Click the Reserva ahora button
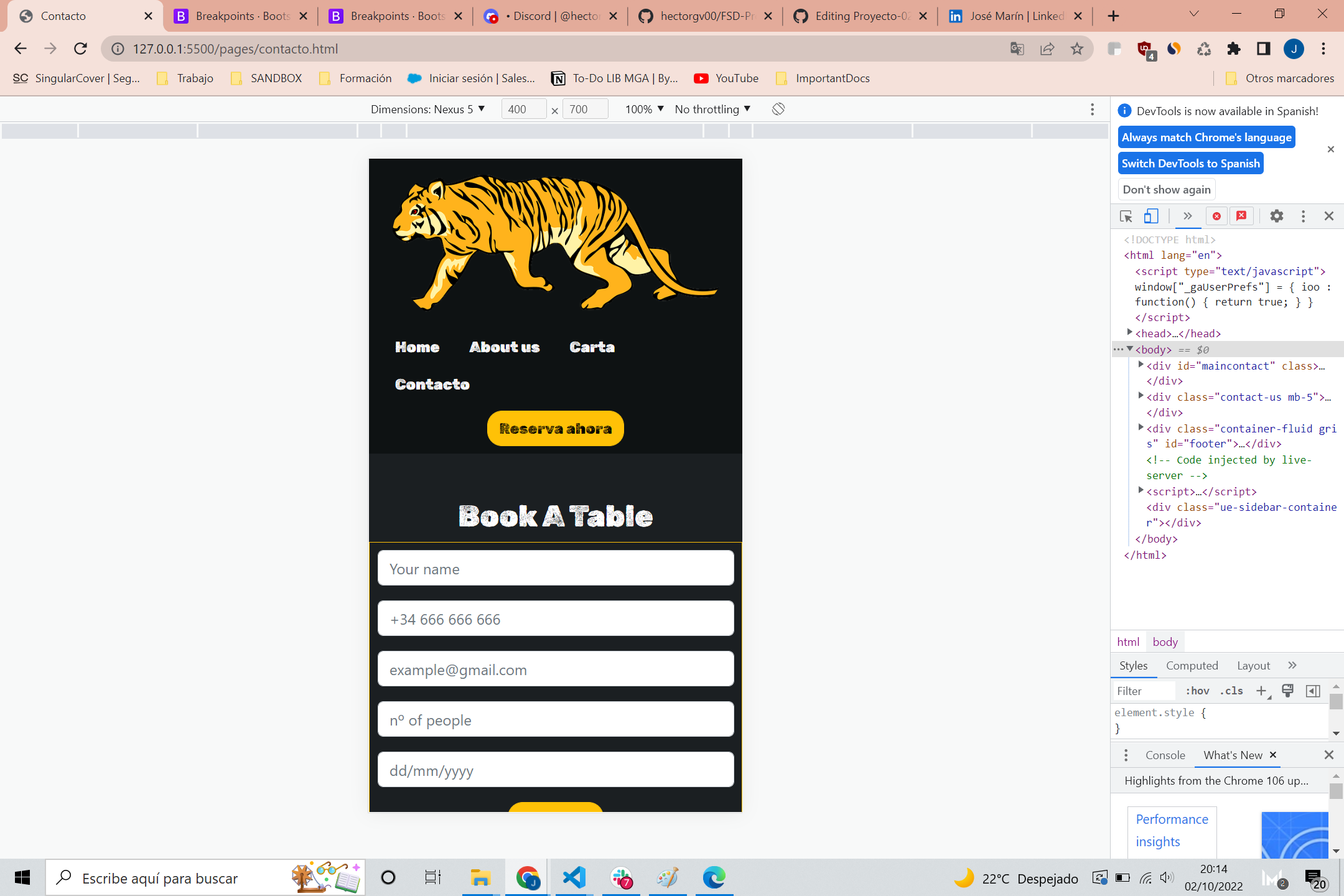The width and height of the screenshot is (1344, 896). point(555,428)
